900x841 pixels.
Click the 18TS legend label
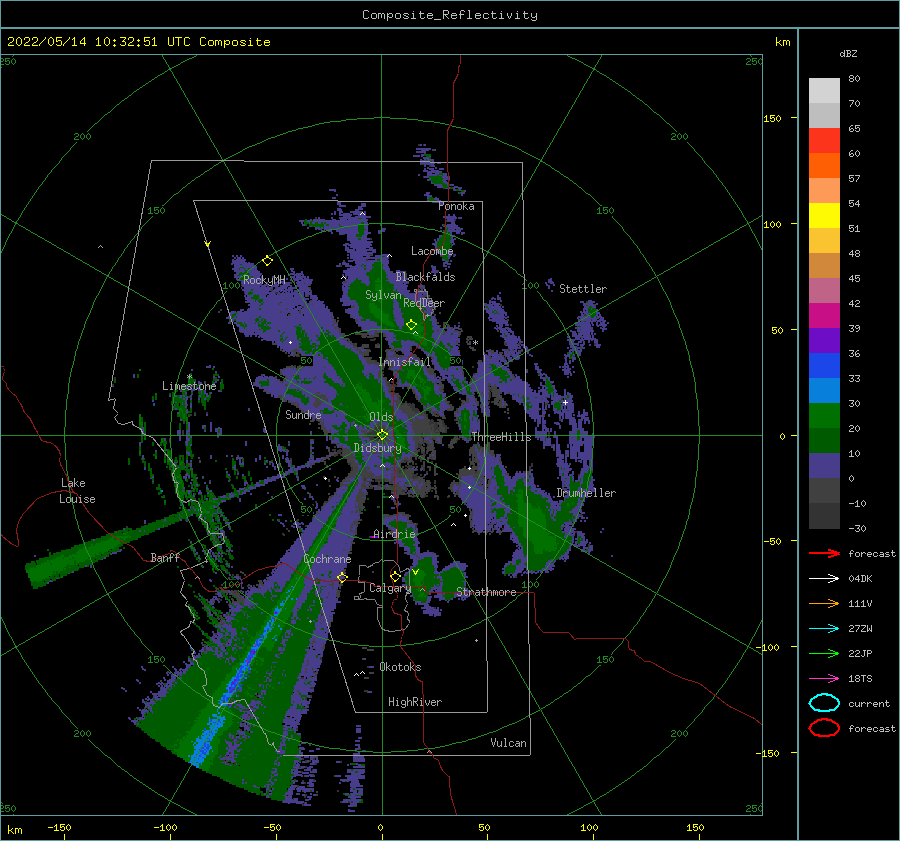[x=860, y=679]
